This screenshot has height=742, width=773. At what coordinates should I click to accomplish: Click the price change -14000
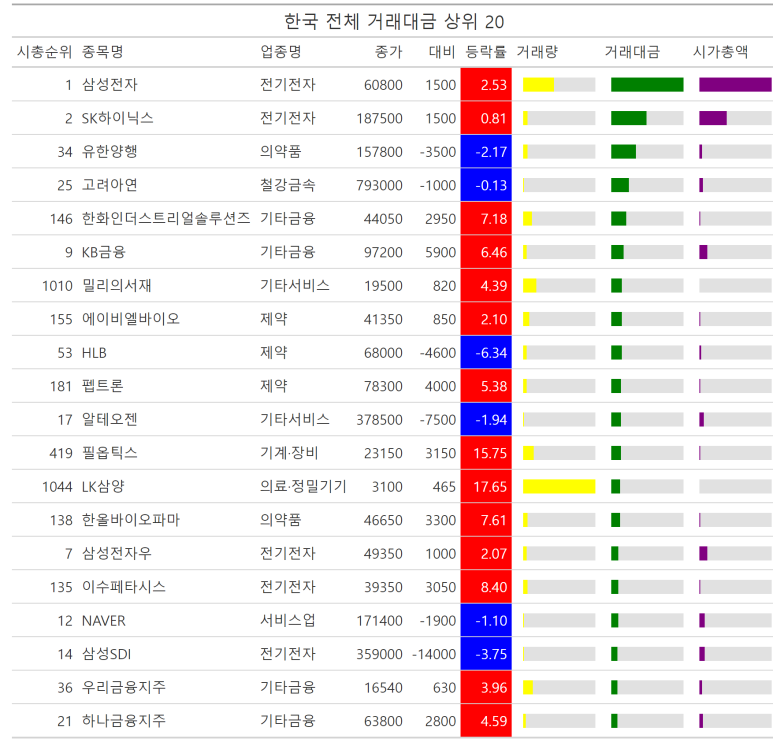[434, 655]
